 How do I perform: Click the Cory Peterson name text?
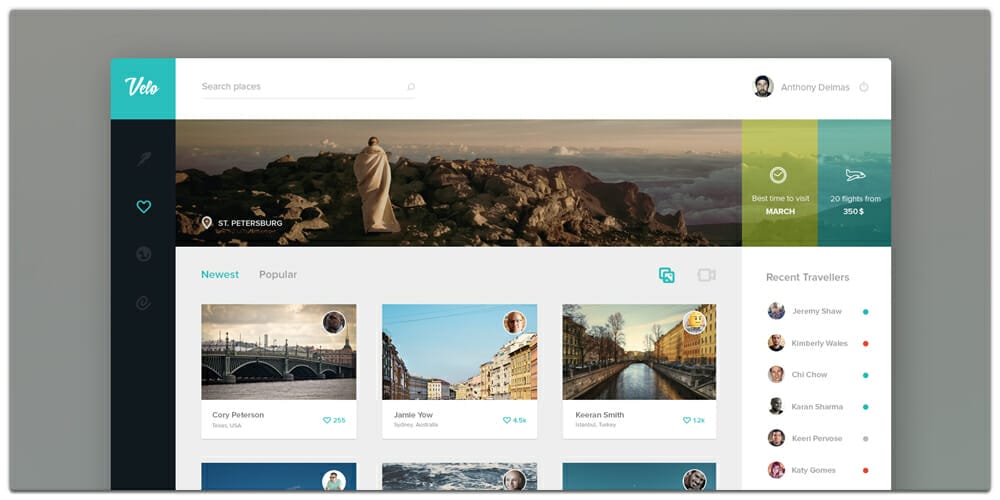238,415
